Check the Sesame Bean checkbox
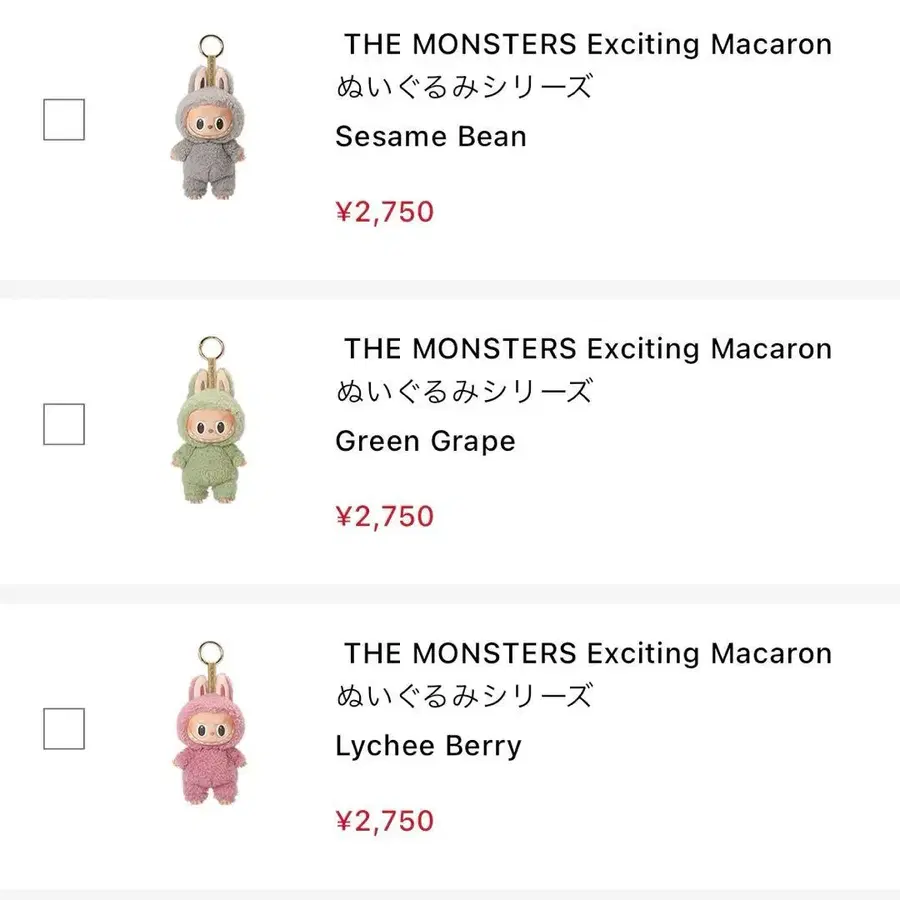The height and width of the screenshot is (900, 900). (64, 120)
